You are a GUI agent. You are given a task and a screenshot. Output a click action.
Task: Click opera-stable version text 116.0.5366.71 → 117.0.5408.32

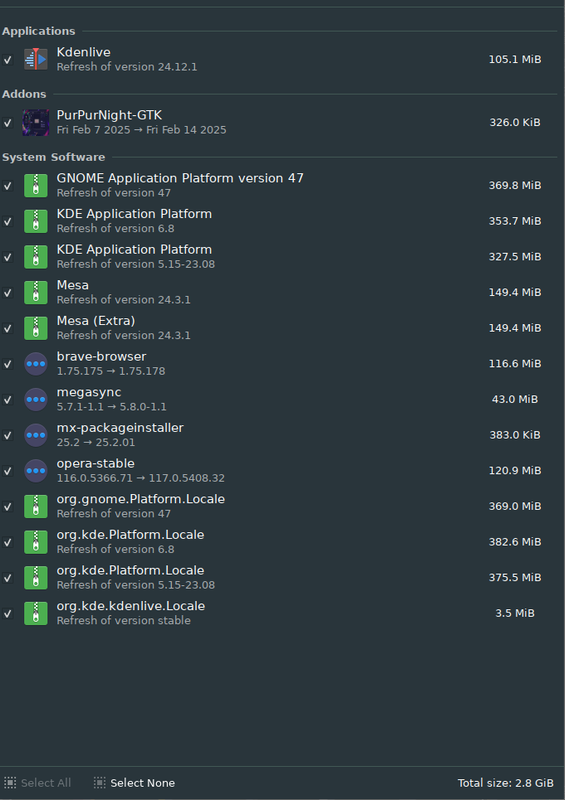point(140,479)
